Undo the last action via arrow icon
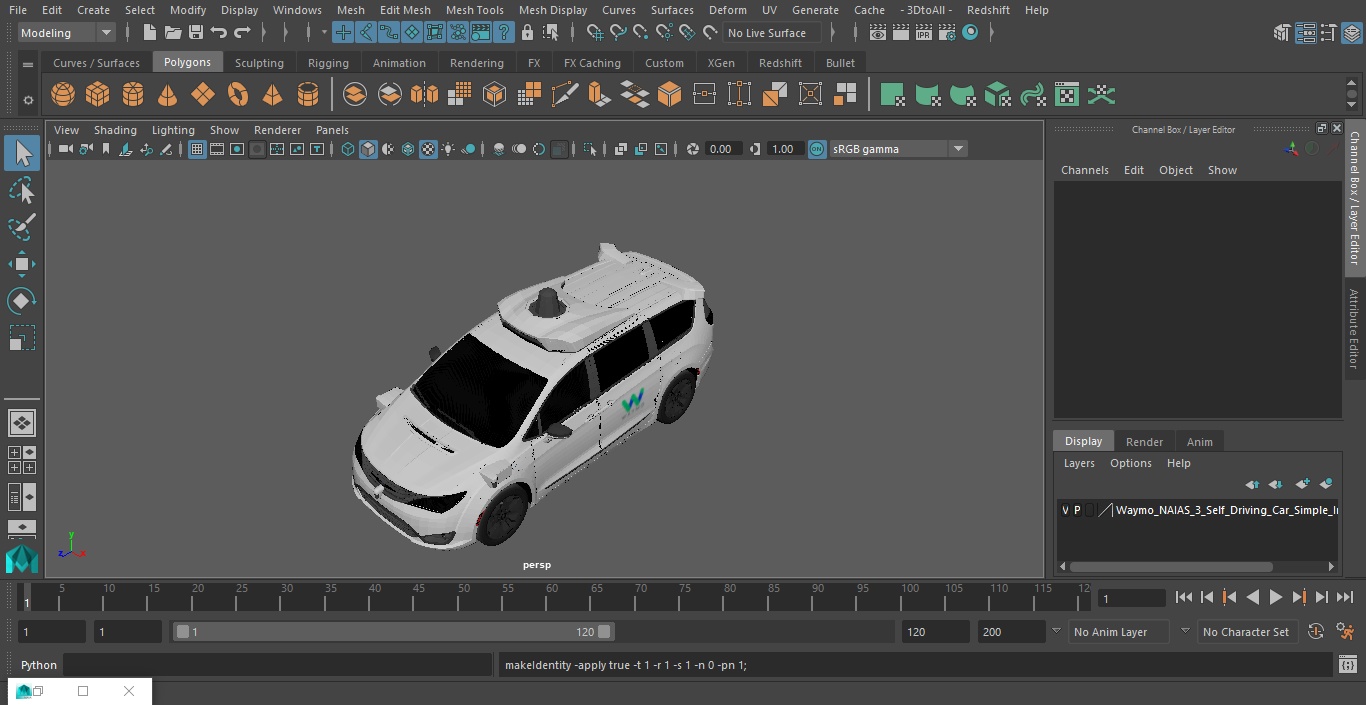 click(x=219, y=33)
